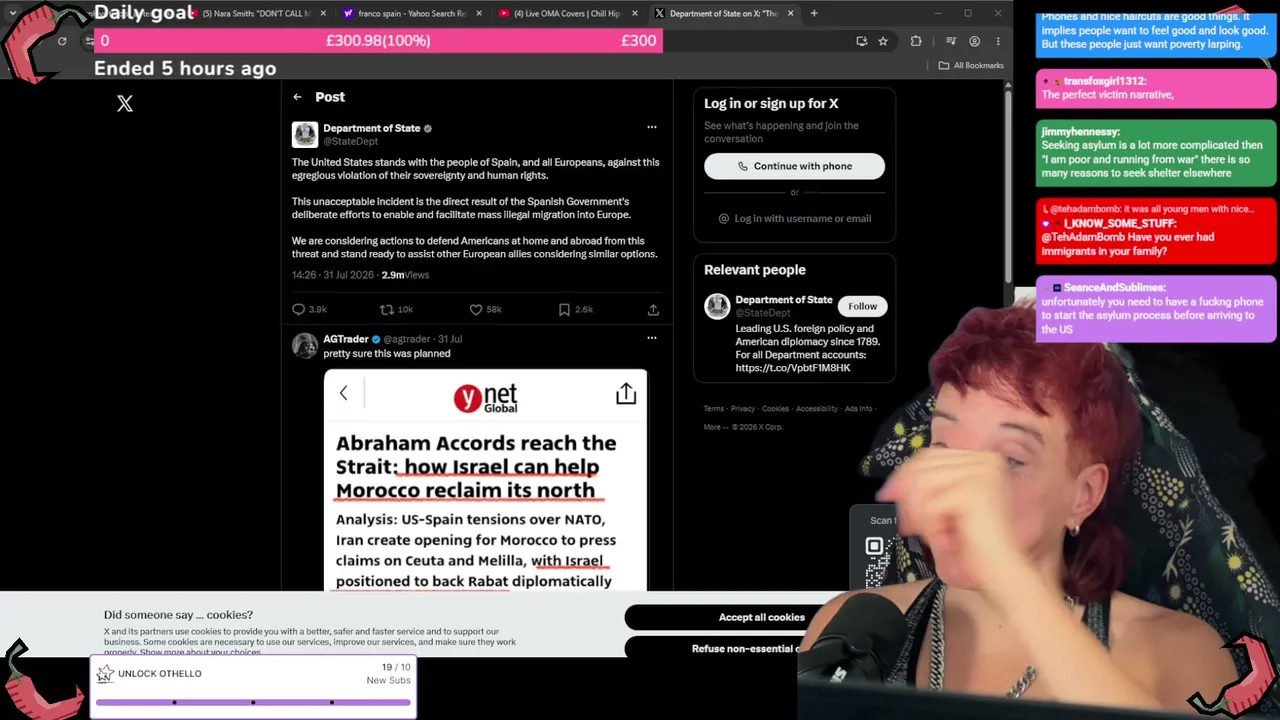Click the 14:26 · 31 Jul 2026 timestamp

coord(333,275)
